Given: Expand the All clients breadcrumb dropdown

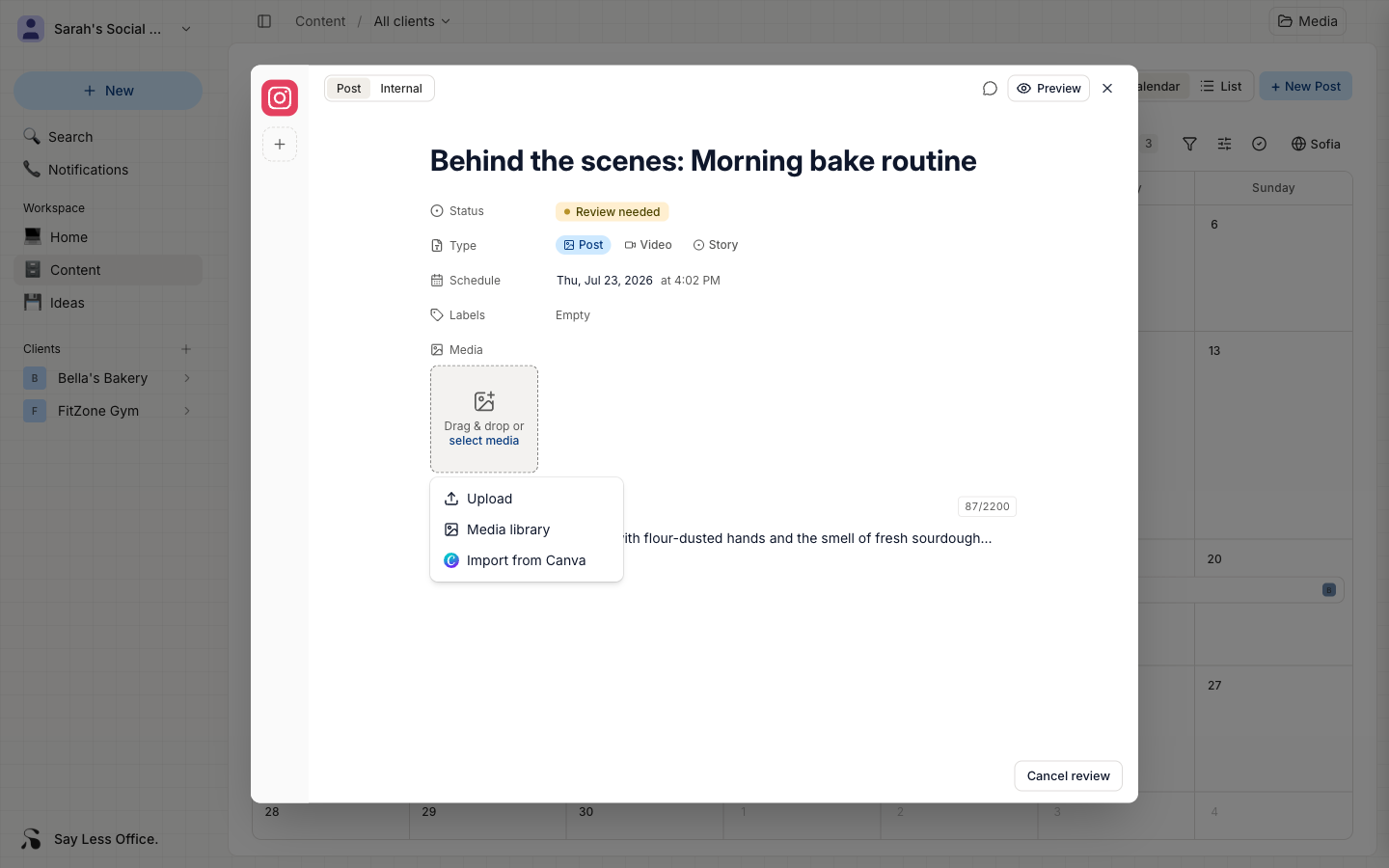Looking at the screenshot, I should (x=412, y=21).
